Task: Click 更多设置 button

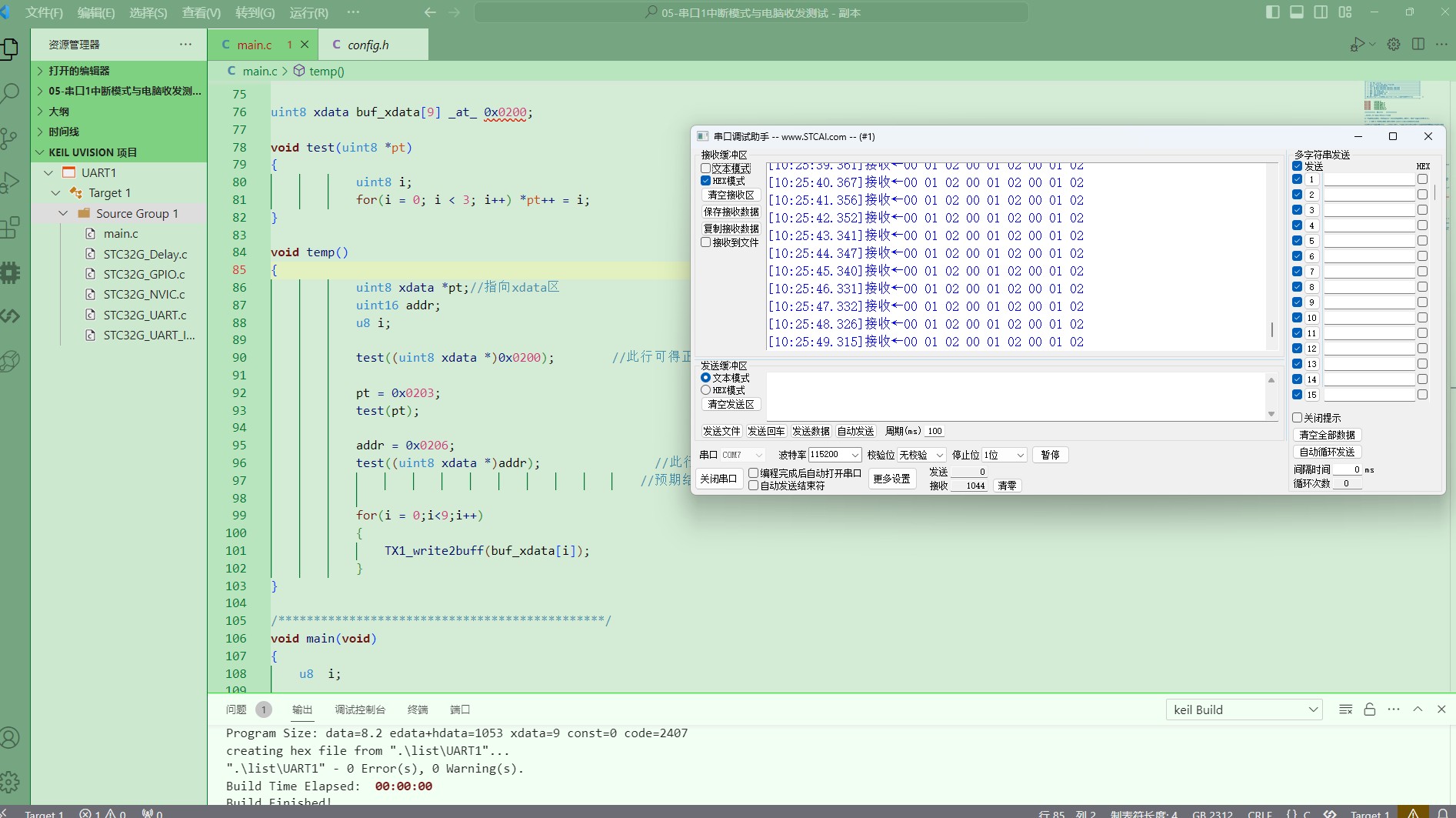Action: click(x=891, y=479)
